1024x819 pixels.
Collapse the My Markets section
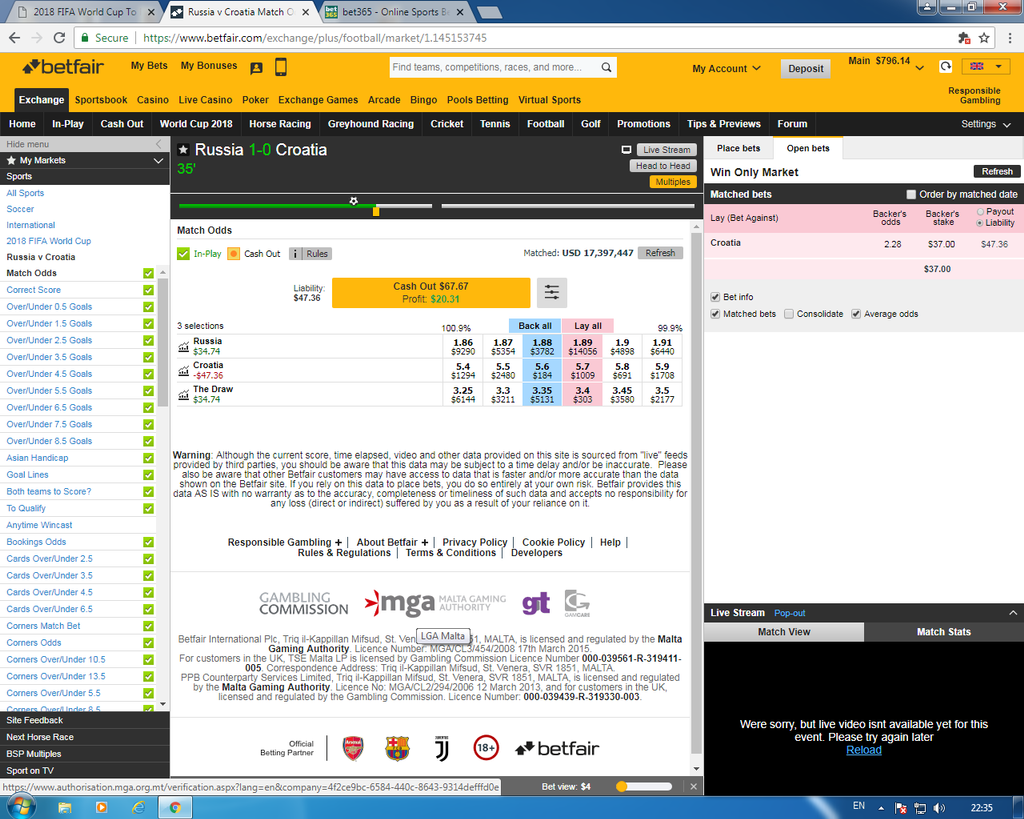158,160
